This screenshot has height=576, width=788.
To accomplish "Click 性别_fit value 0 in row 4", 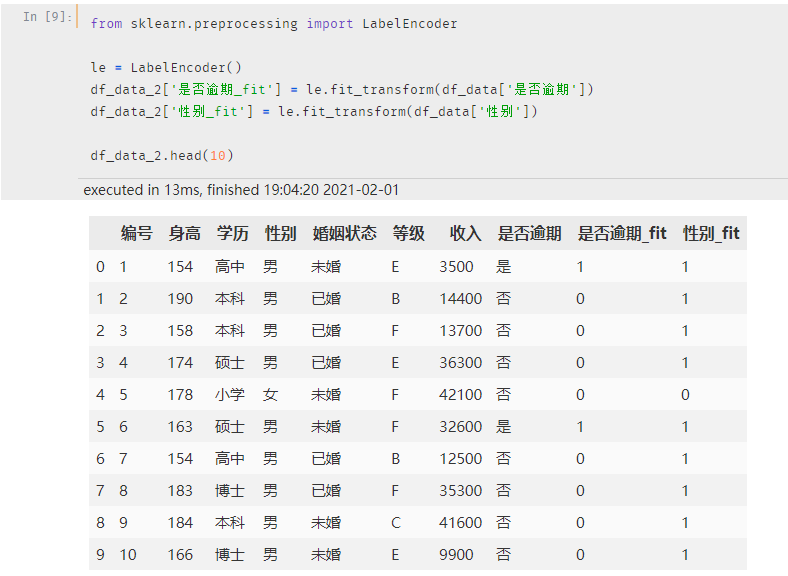I will [685, 395].
